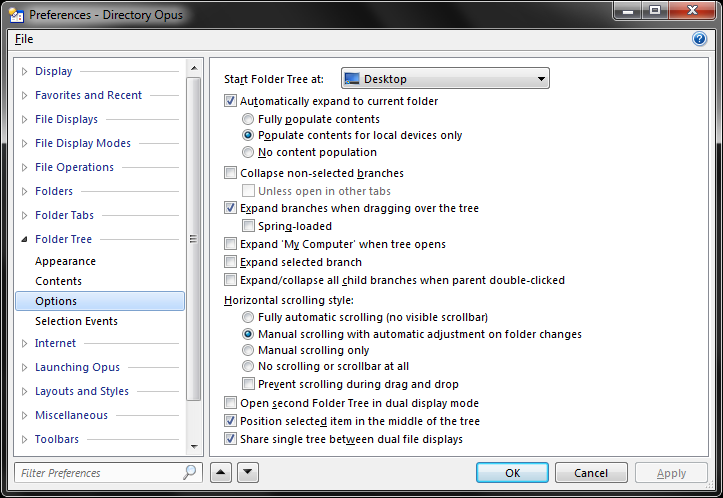Click the category list scrollbar thumb
The image size is (723, 498).
pyautogui.click(x=194, y=239)
